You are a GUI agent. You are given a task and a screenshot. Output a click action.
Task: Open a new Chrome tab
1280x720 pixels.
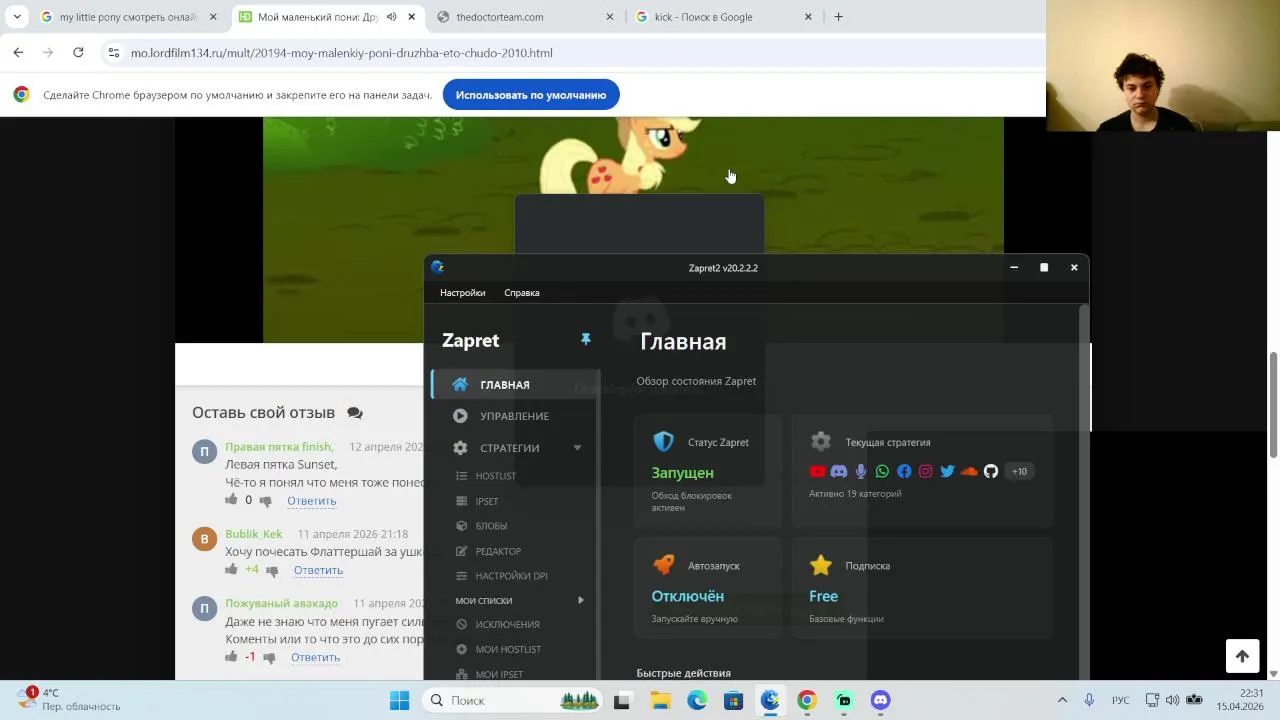click(838, 17)
